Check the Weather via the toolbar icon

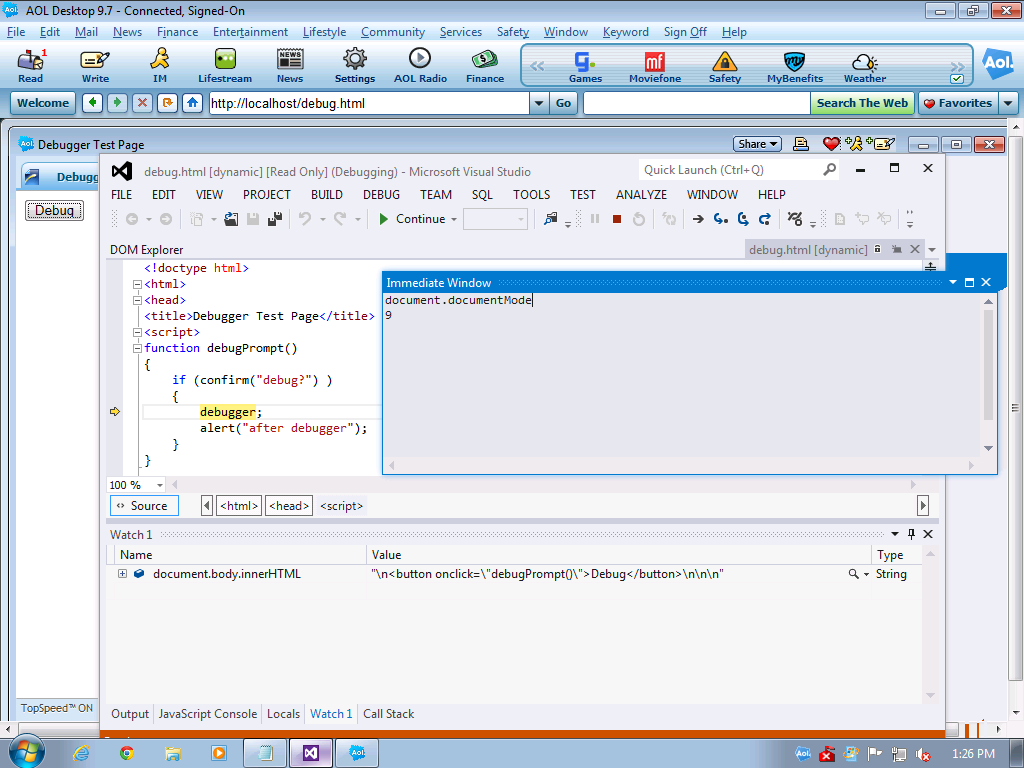tap(863, 65)
